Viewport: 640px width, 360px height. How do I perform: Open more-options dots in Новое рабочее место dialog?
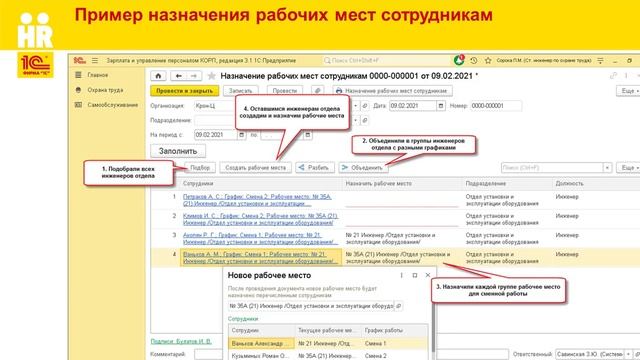(402, 276)
